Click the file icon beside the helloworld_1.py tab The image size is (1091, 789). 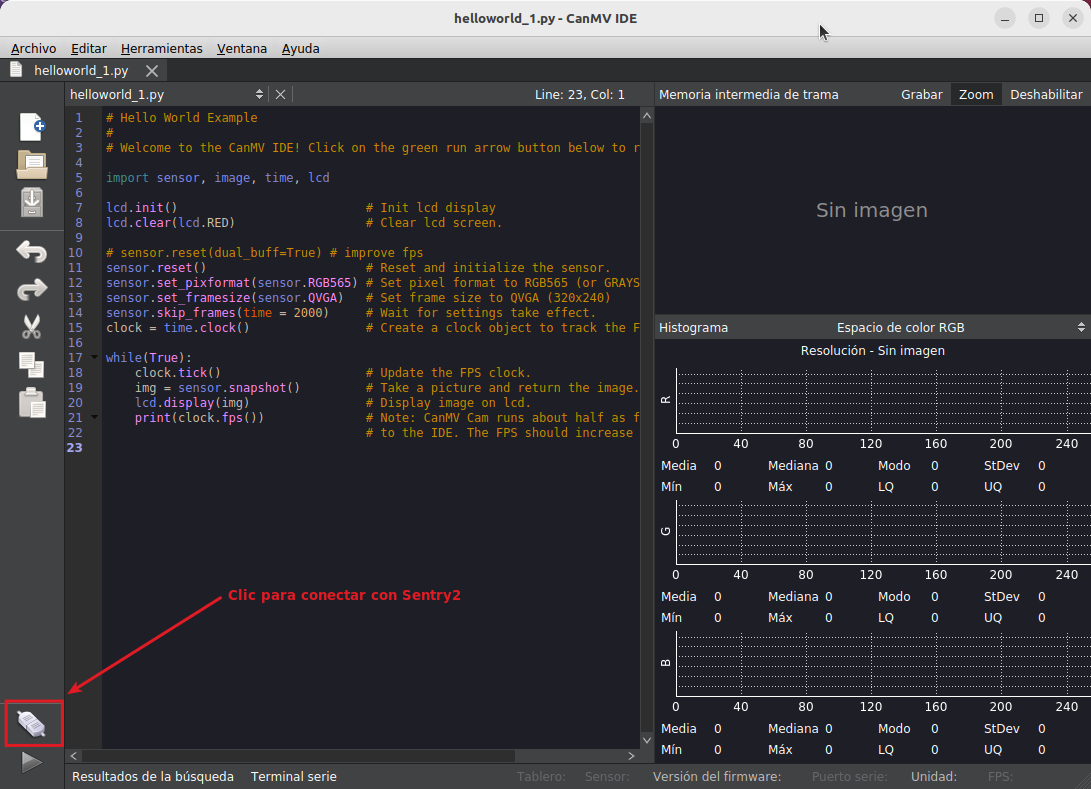click(x=16, y=70)
